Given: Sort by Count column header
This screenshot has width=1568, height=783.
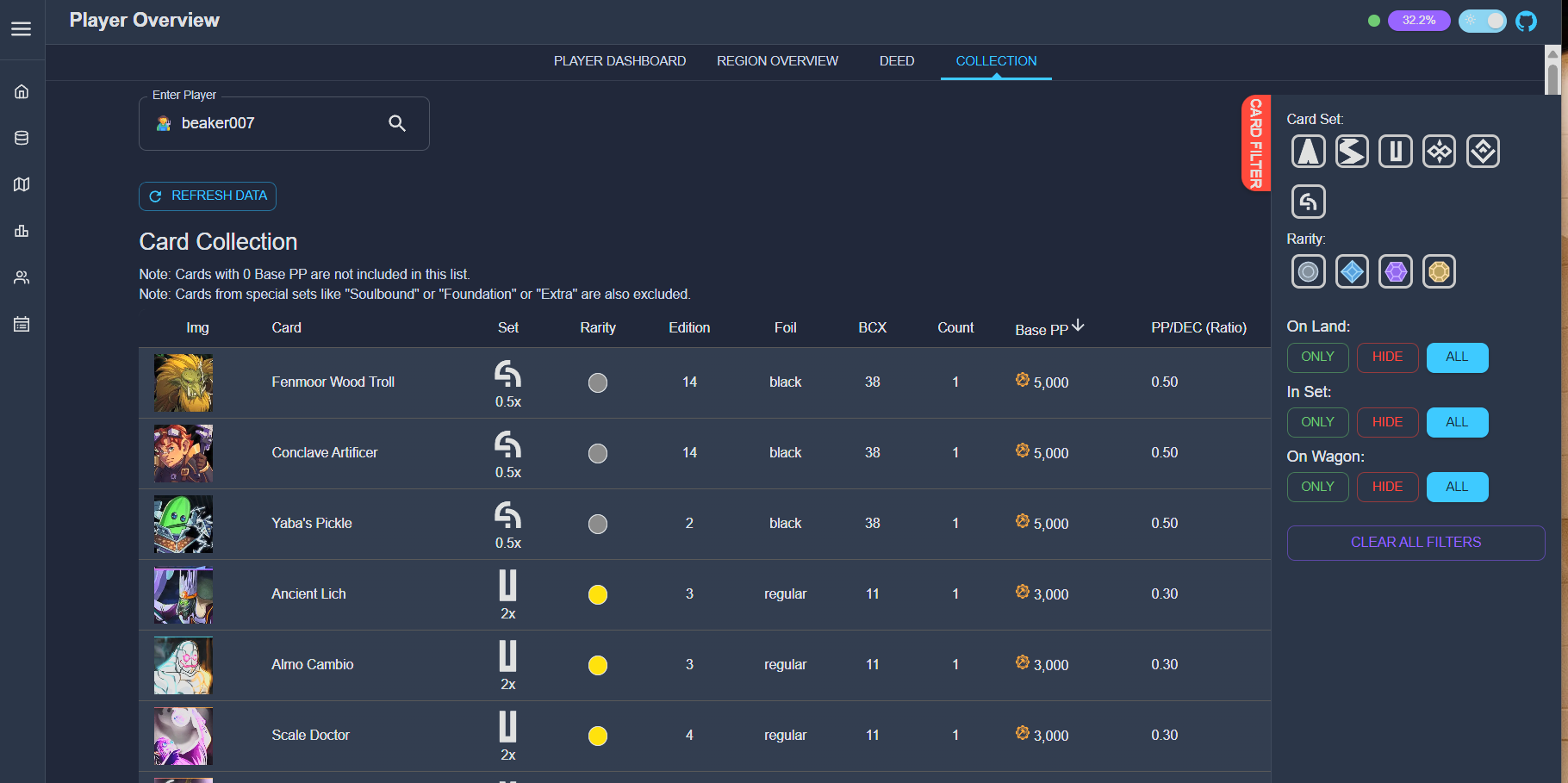Looking at the screenshot, I should [x=955, y=328].
